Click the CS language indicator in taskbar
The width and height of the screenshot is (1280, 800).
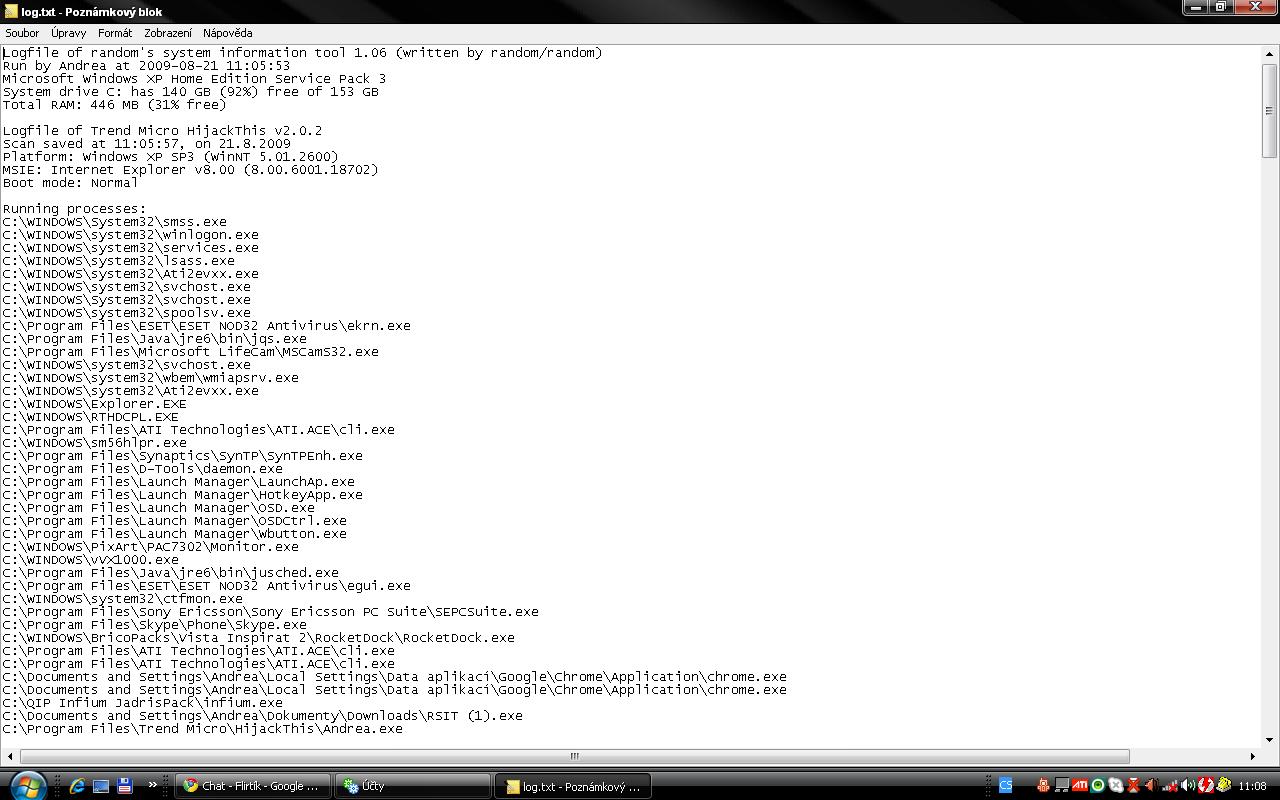tap(1005, 786)
